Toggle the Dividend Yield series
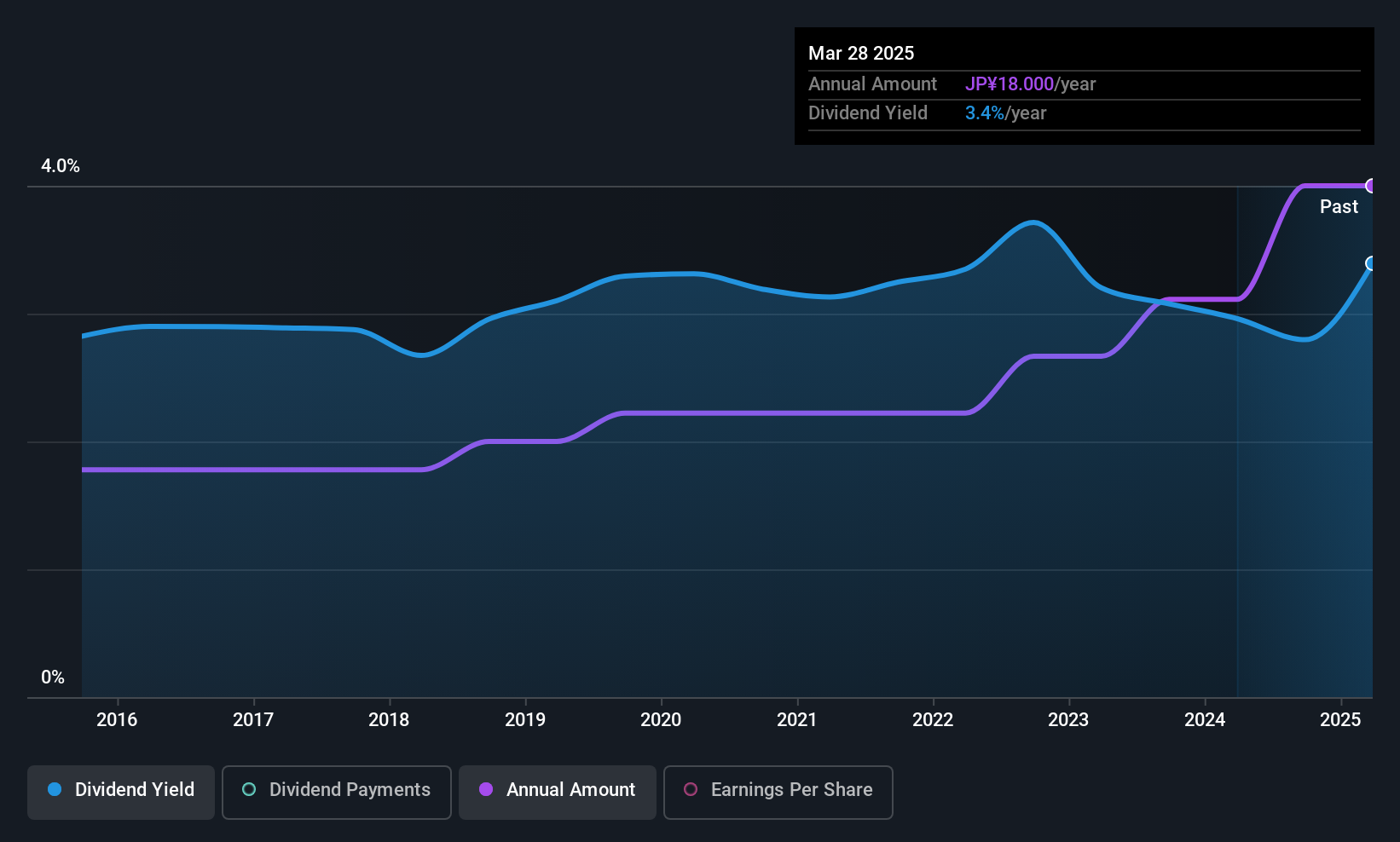The width and height of the screenshot is (1400, 842). 121,793
